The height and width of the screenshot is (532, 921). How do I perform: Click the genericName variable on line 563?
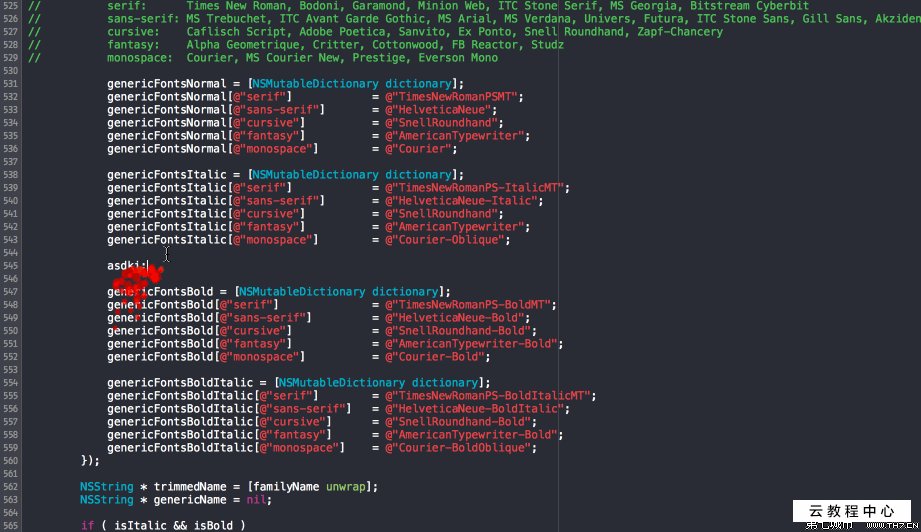(190, 499)
